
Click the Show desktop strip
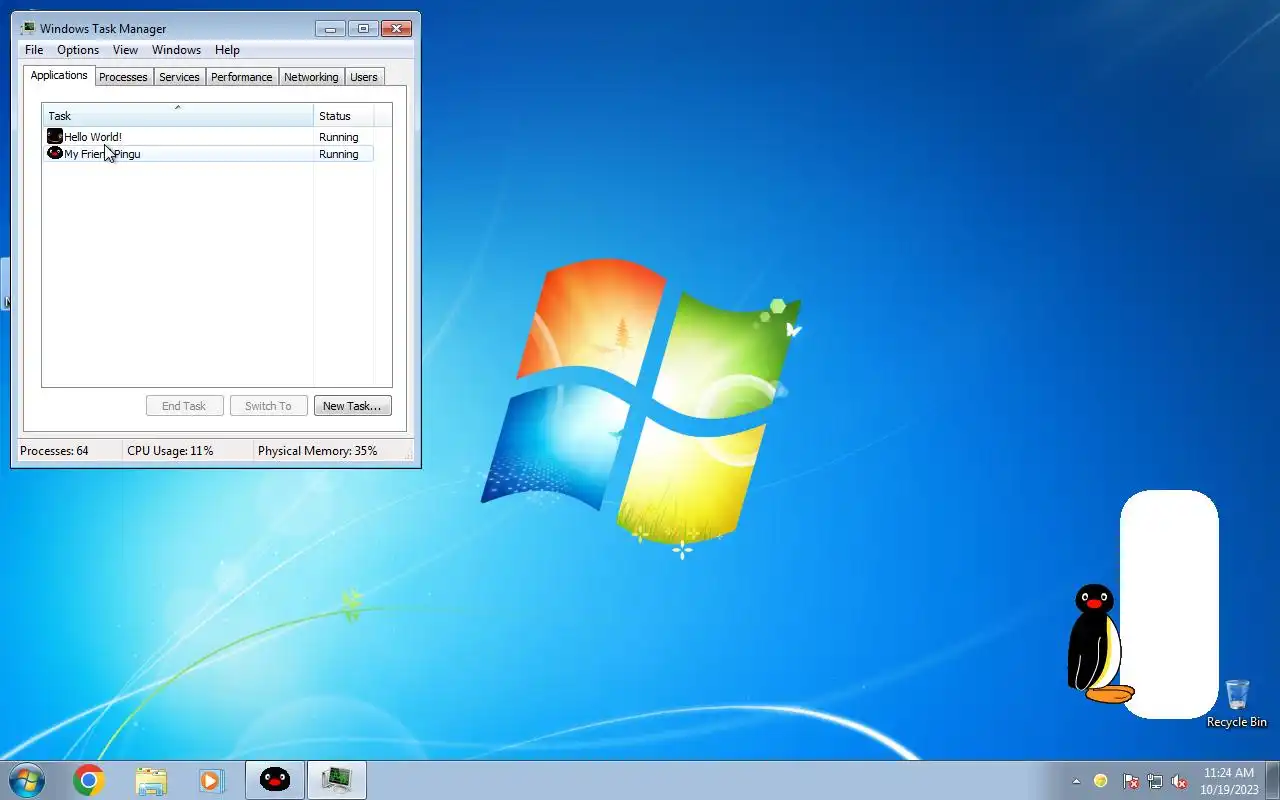[x=1273, y=780]
